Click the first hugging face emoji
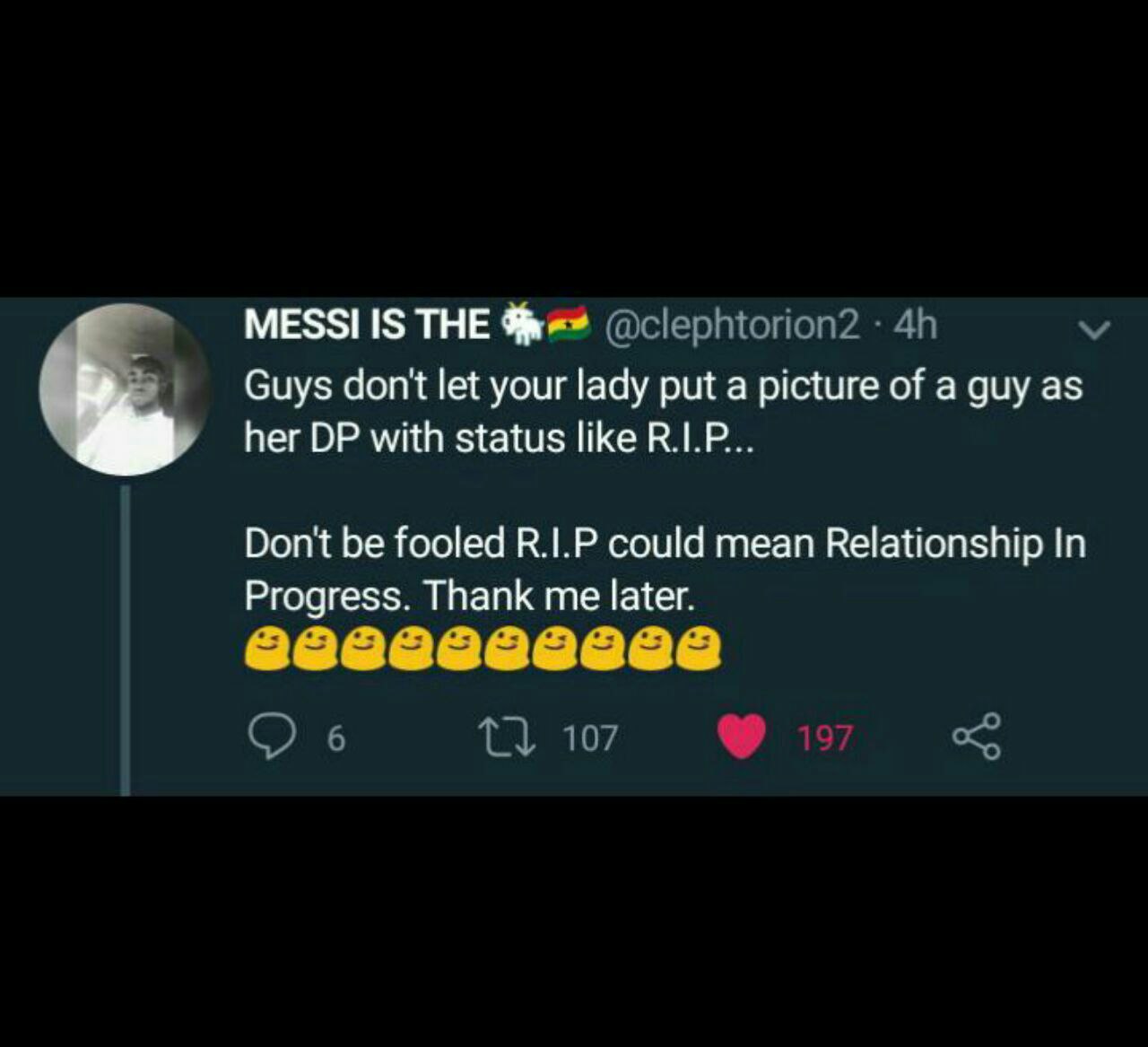 [267, 649]
